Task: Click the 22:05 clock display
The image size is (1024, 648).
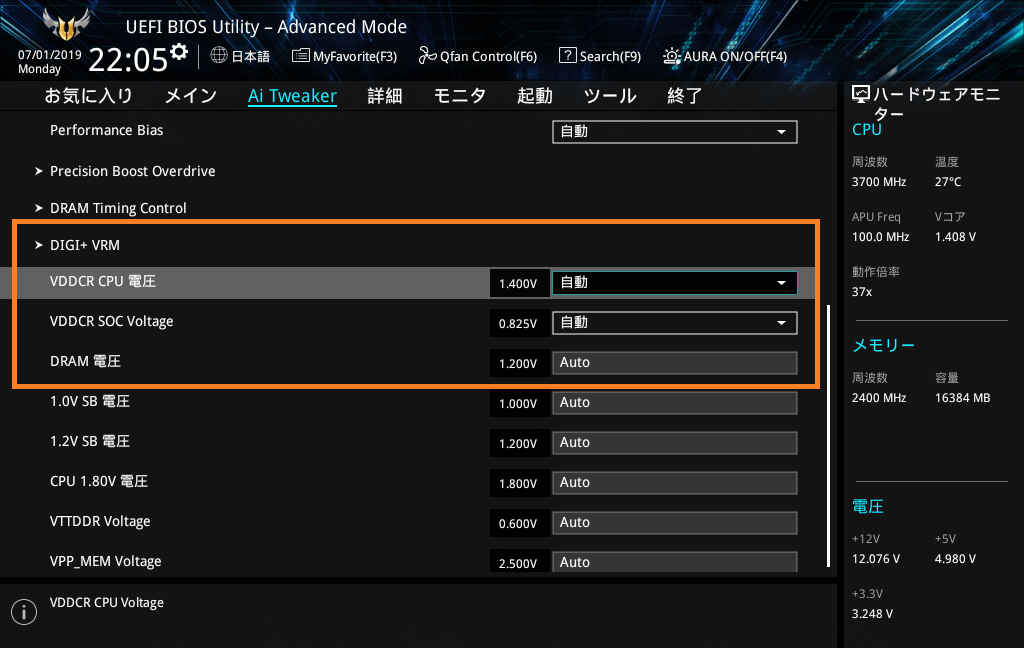Action: pyautogui.click(x=128, y=60)
